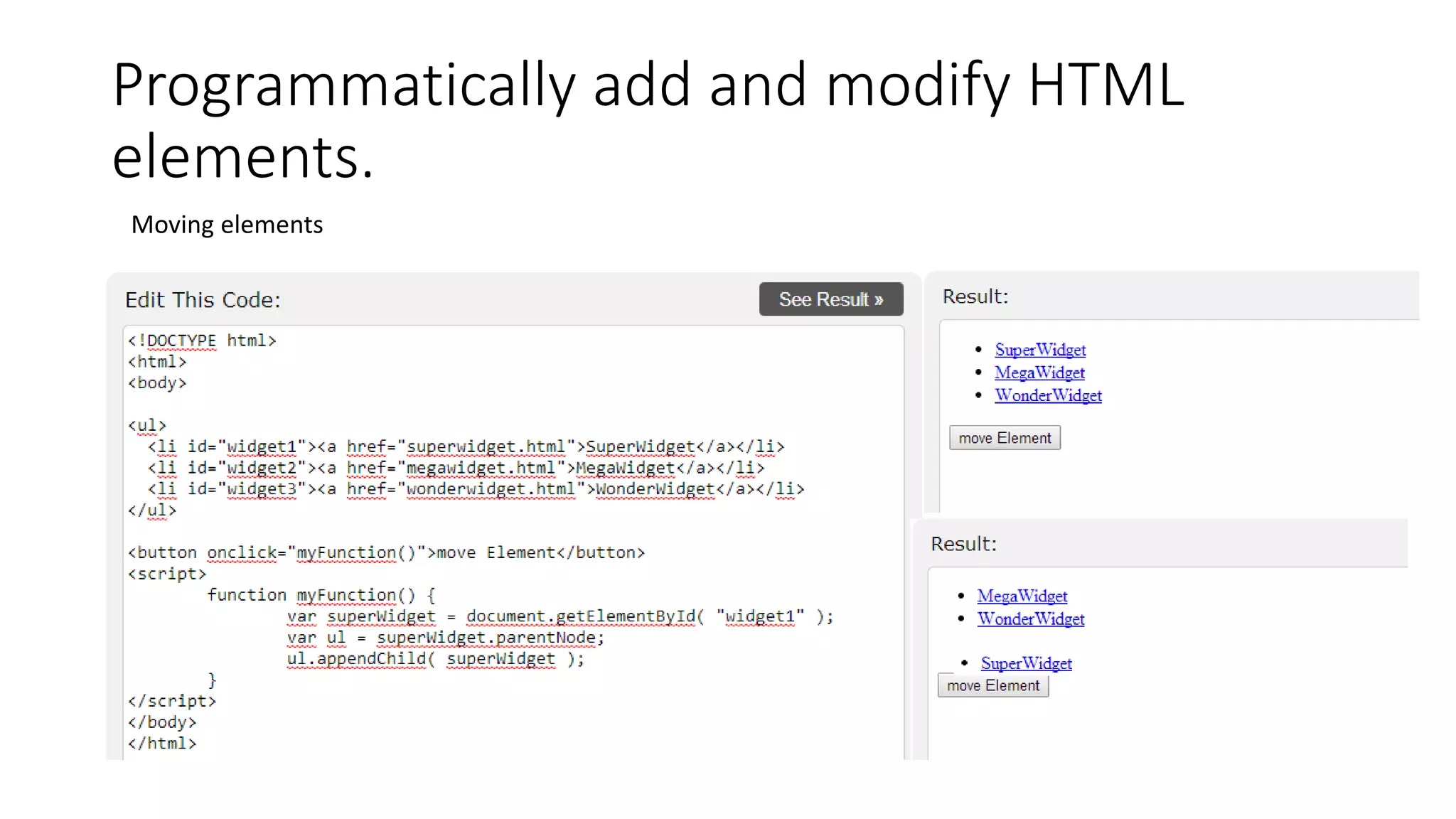
Task: Open MegaWidget link in lower Result panel
Action: click(x=1022, y=596)
